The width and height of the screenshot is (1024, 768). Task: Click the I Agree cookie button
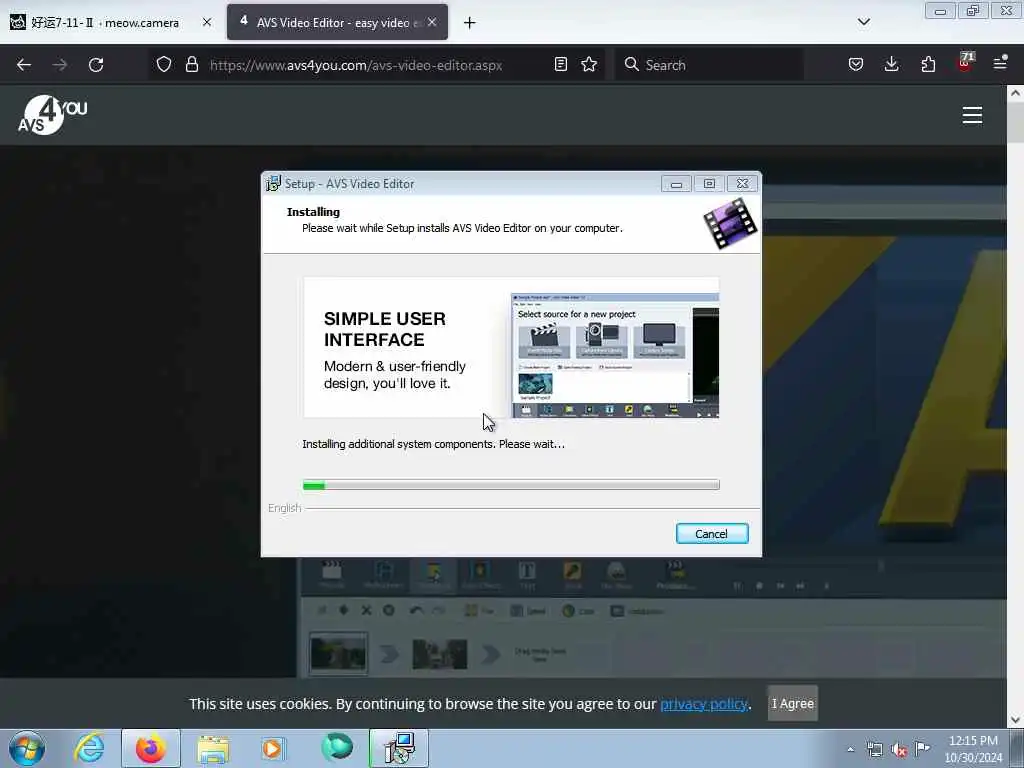coord(792,703)
